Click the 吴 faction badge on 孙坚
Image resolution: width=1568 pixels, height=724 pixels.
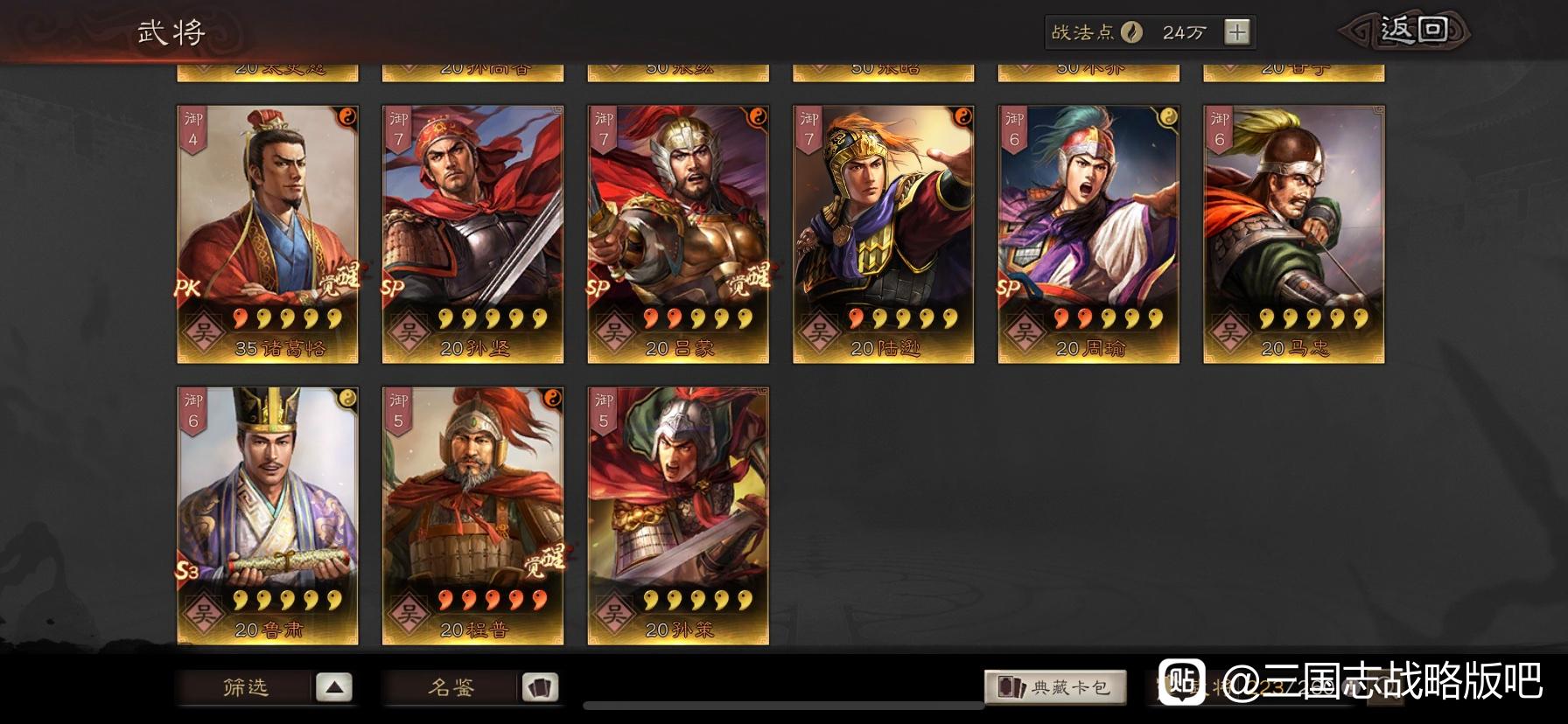[409, 332]
